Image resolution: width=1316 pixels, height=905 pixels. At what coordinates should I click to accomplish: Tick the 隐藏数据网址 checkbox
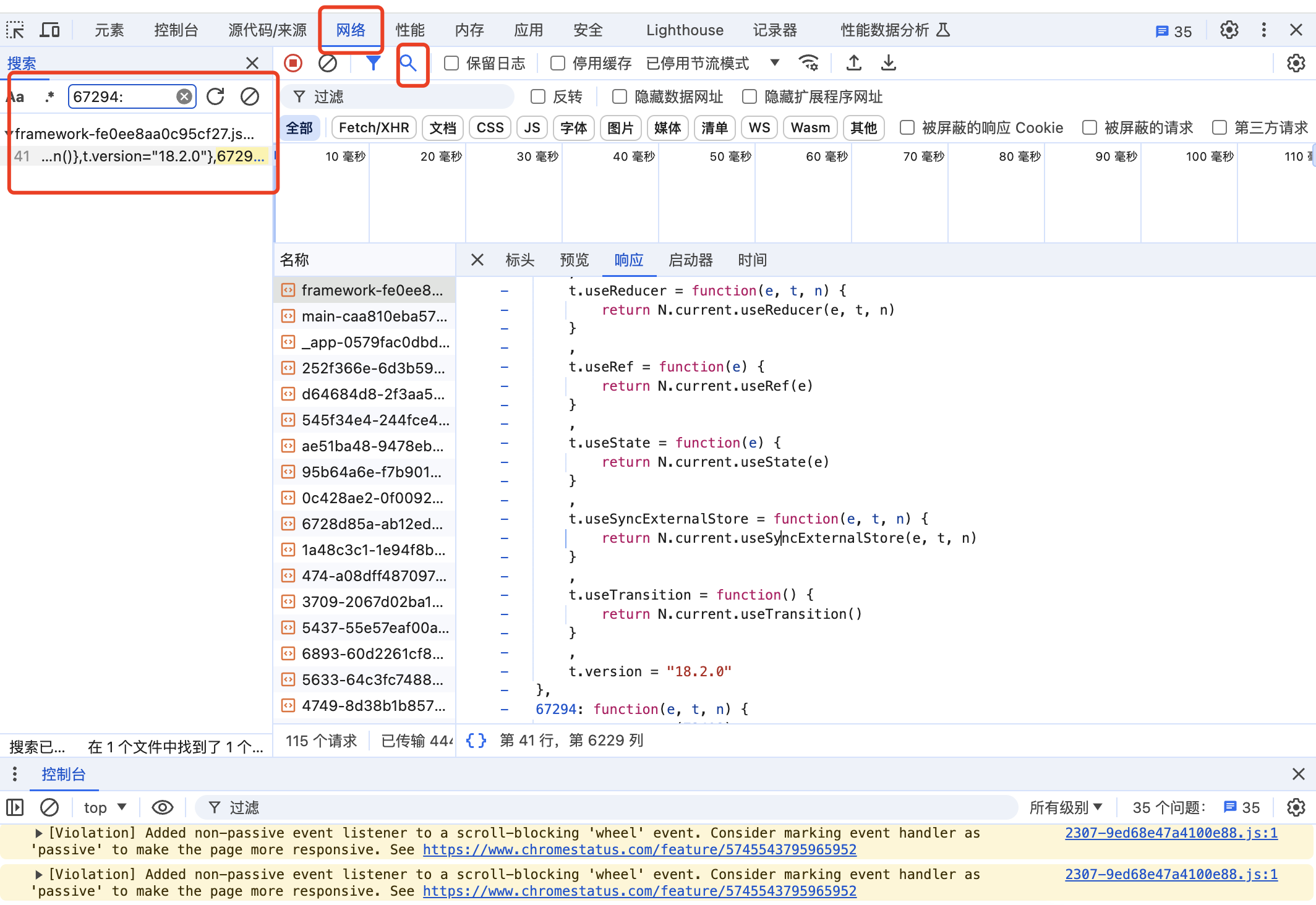[620, 96]
